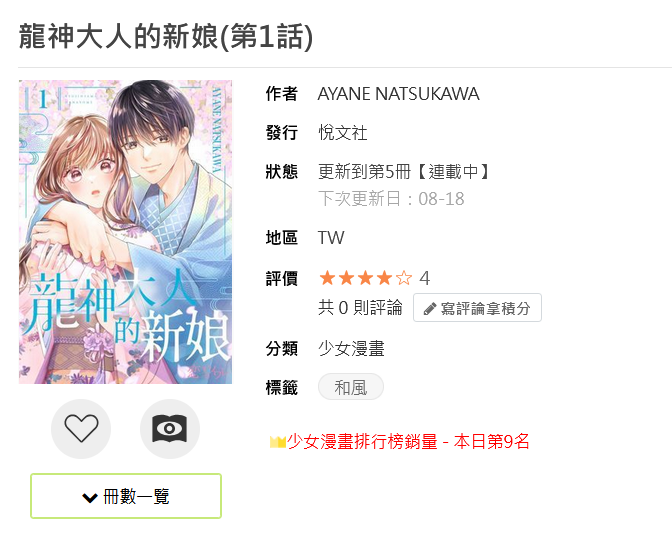Expand the 冊數一覽 volume list

[126, 496]
